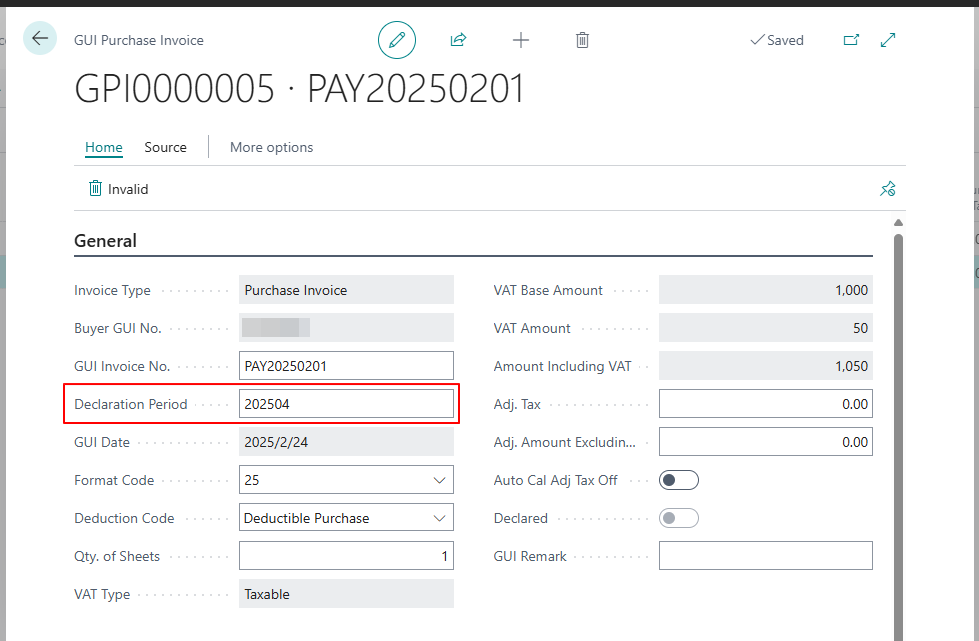Go back with the arrow button
Screen dimensions: 979x641
40,38
